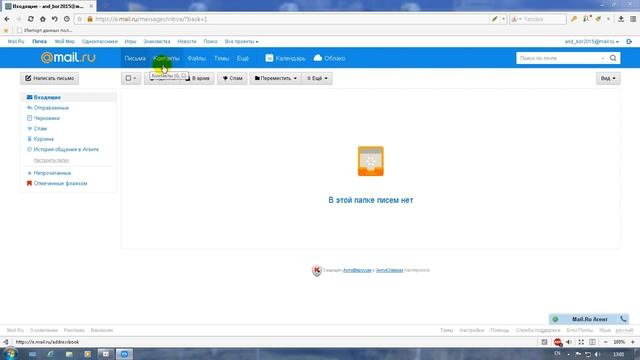Select the Входящие browser tab

tap(48, 6)
